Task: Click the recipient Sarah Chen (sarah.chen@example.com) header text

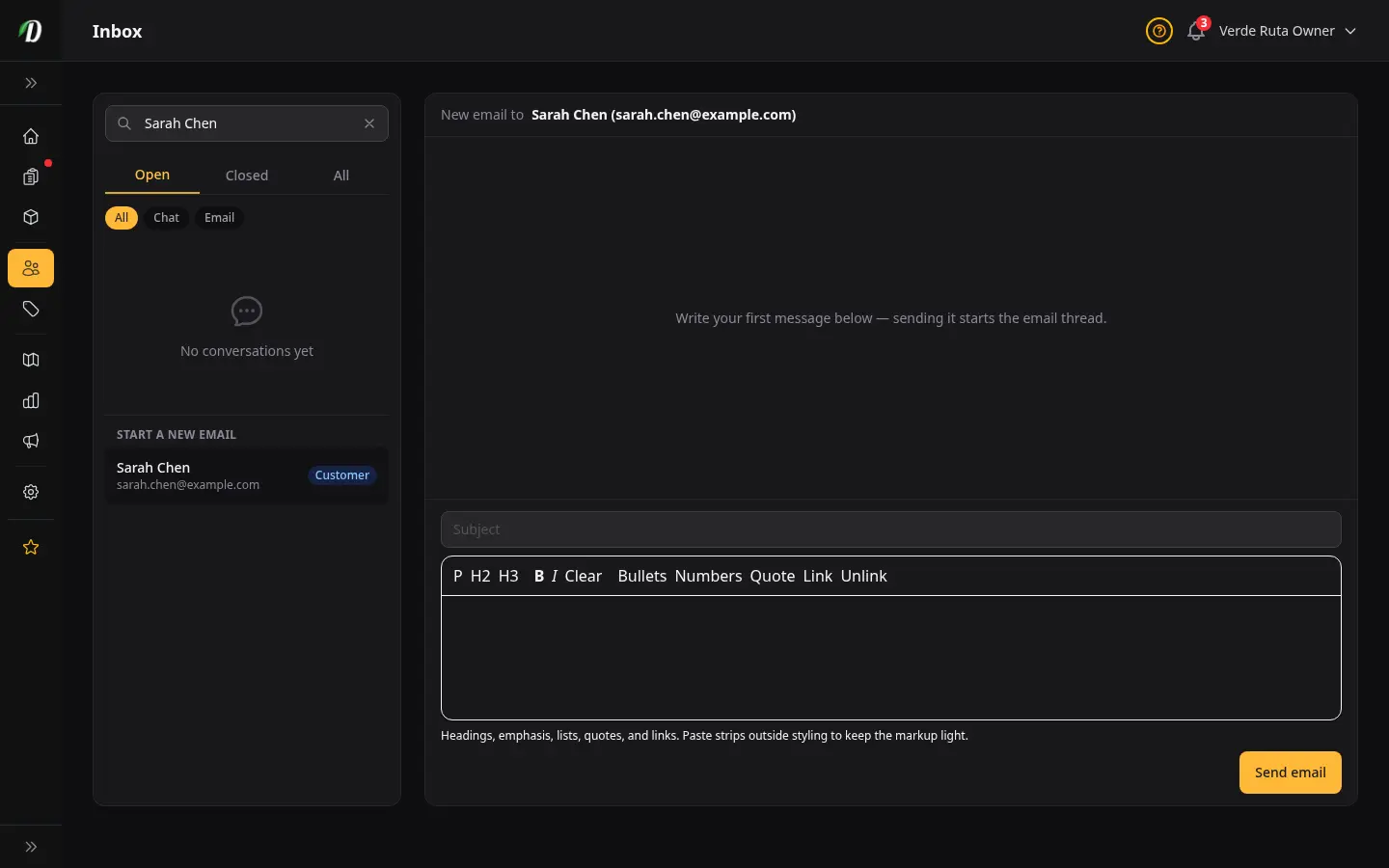Action: pos(664,115)
